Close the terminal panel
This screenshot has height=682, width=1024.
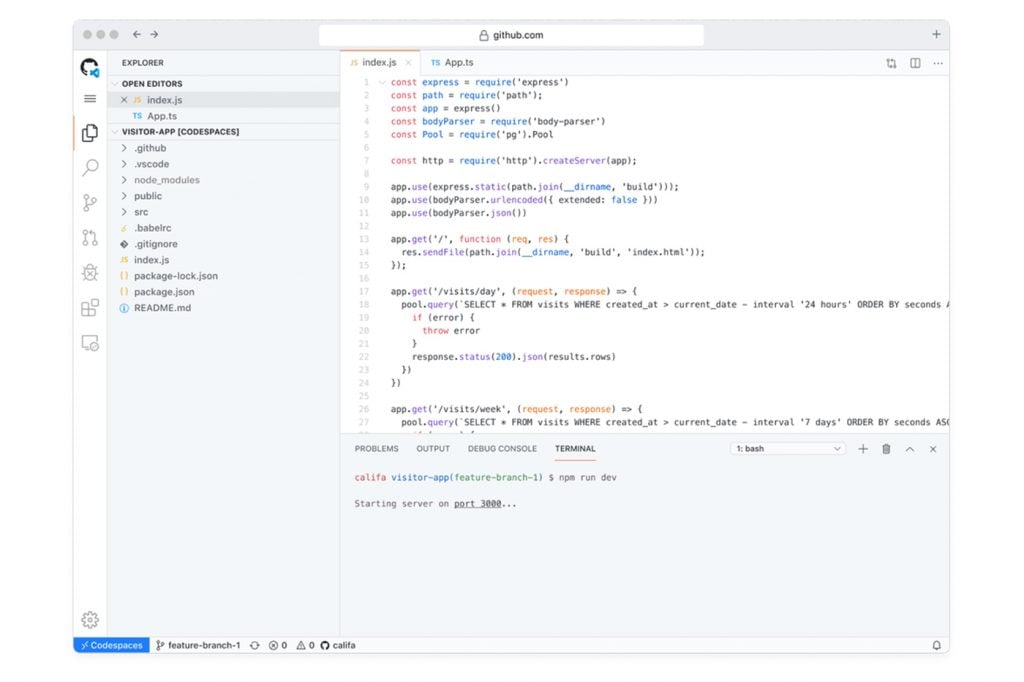933,449
